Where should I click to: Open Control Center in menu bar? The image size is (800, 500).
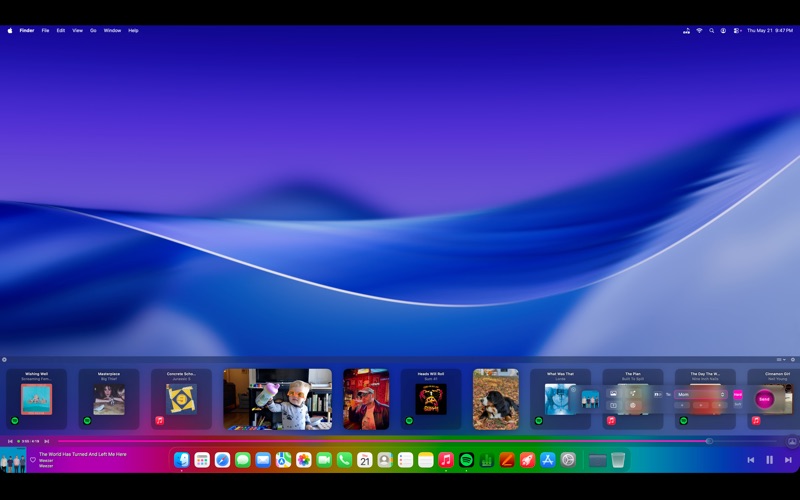(x=737, y=31)
